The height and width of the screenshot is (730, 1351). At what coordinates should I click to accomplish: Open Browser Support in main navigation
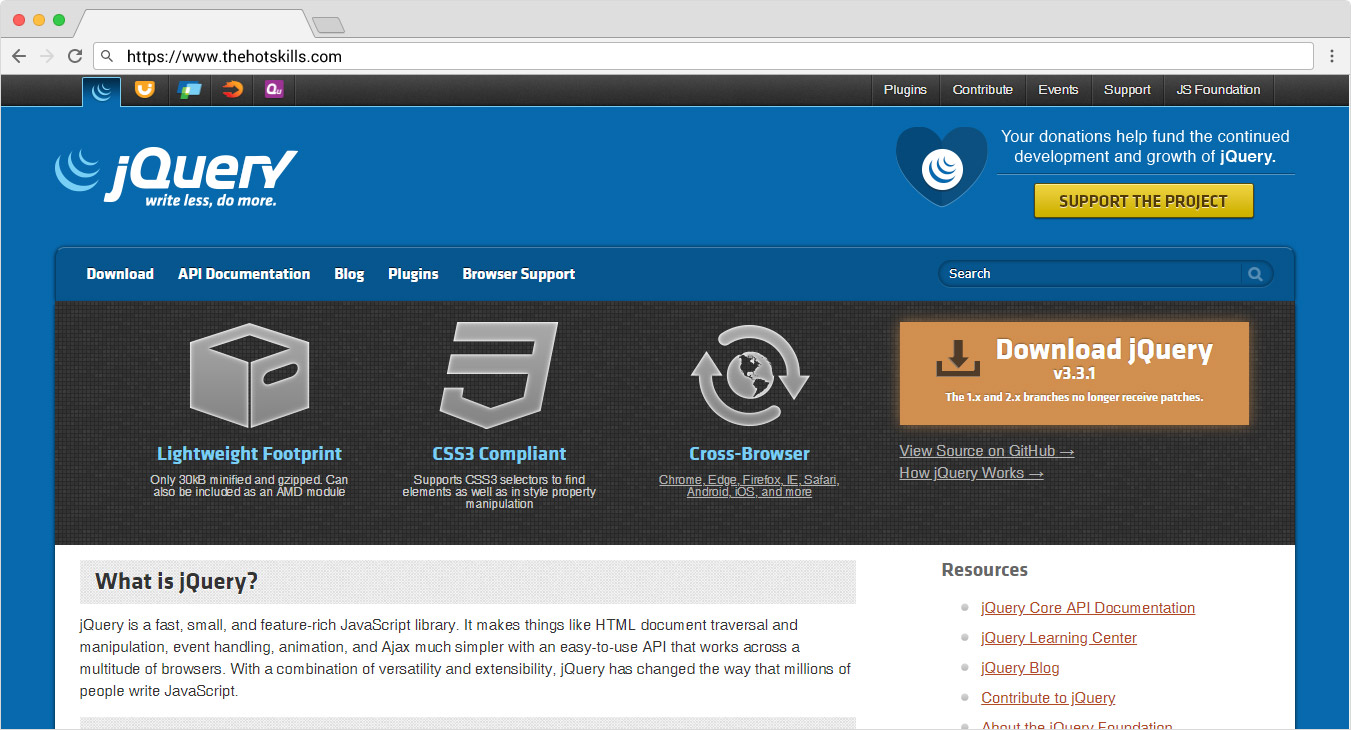pos(518,274)
